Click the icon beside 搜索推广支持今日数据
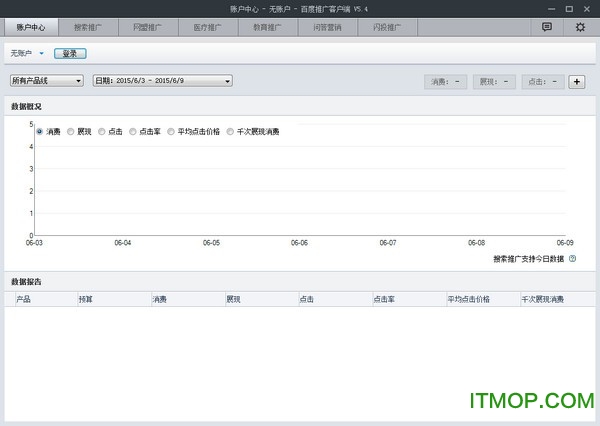 [x=573, y=259]
